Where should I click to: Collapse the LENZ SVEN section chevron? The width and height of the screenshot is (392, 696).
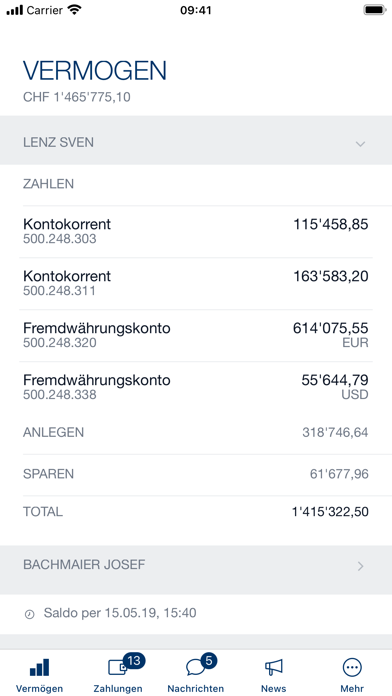[x=360, y=144]
